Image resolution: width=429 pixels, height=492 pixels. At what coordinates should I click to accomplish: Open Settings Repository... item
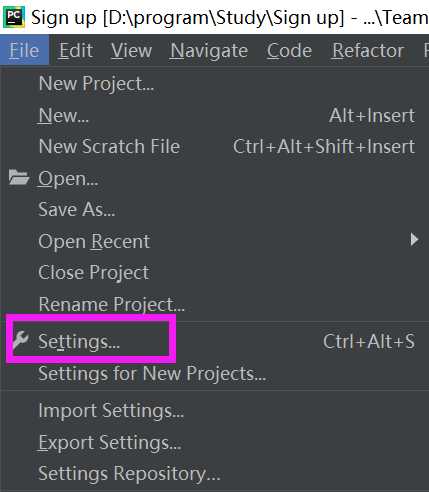[214, 473]
